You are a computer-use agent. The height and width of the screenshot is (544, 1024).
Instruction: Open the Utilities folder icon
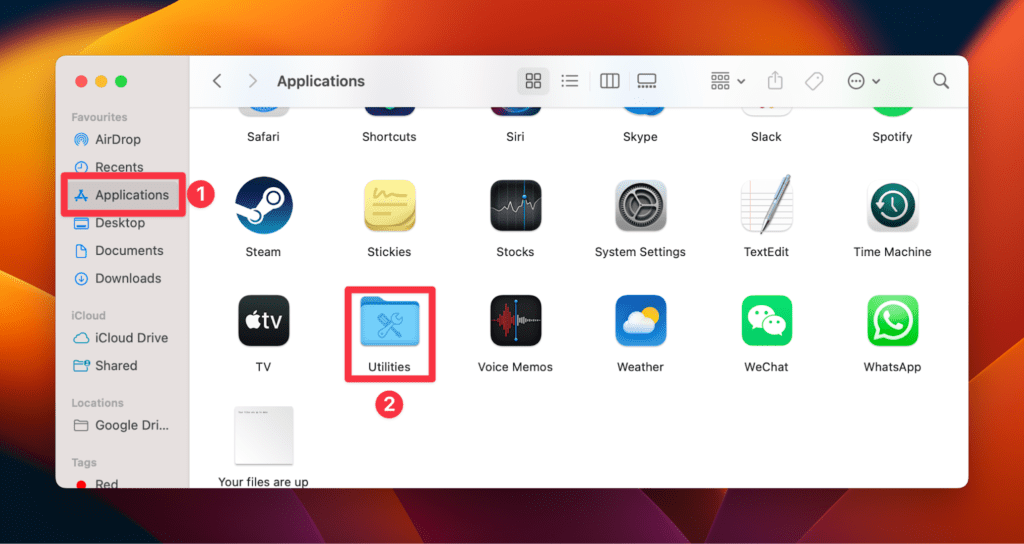390,322
